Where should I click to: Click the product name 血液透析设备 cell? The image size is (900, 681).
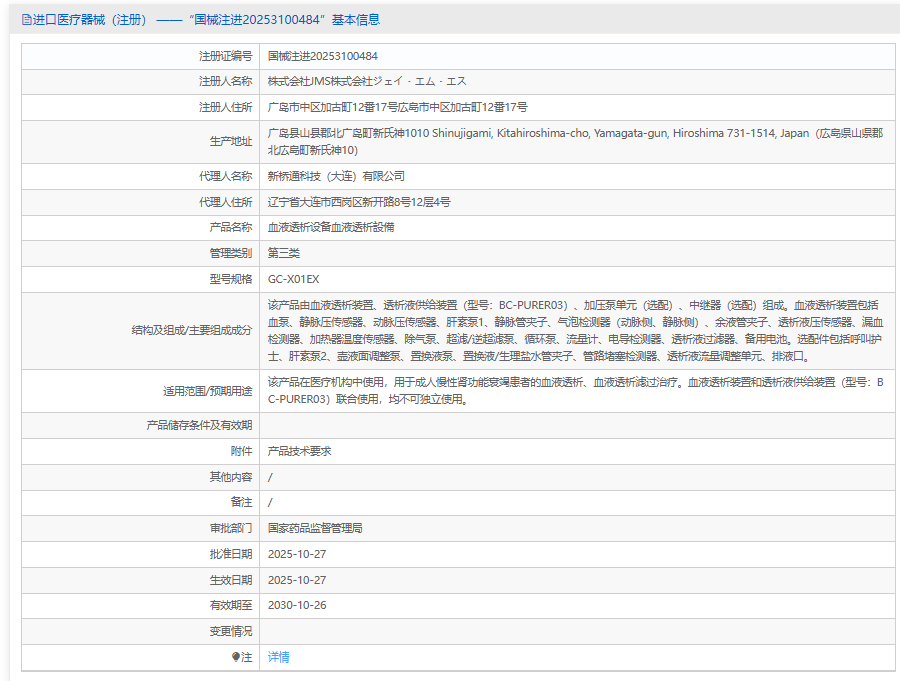330,227
